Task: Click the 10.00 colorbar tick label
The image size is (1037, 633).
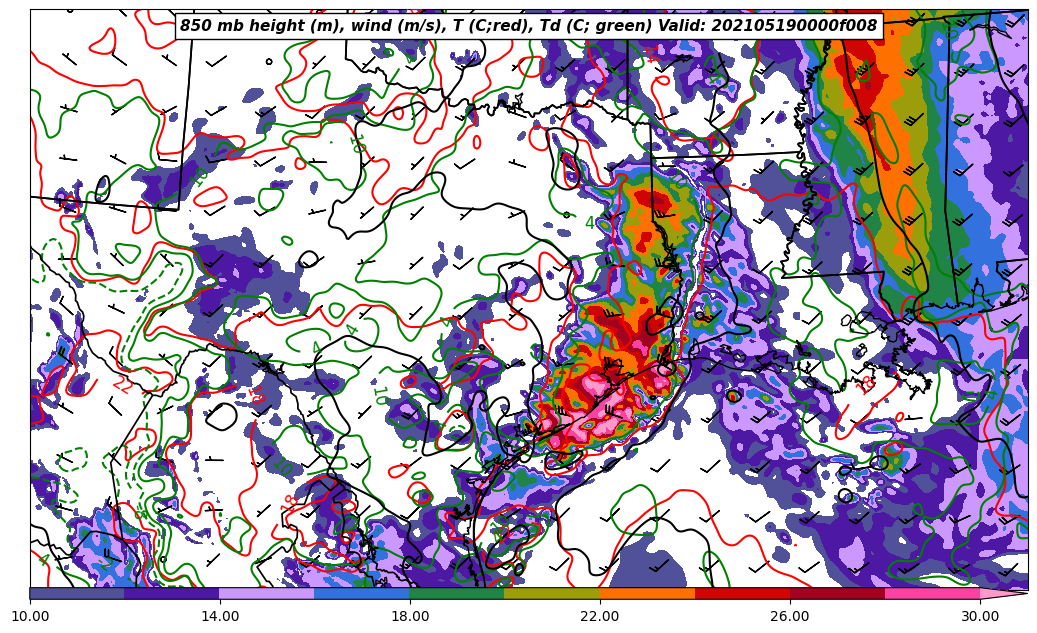Action: click(30, 616)
